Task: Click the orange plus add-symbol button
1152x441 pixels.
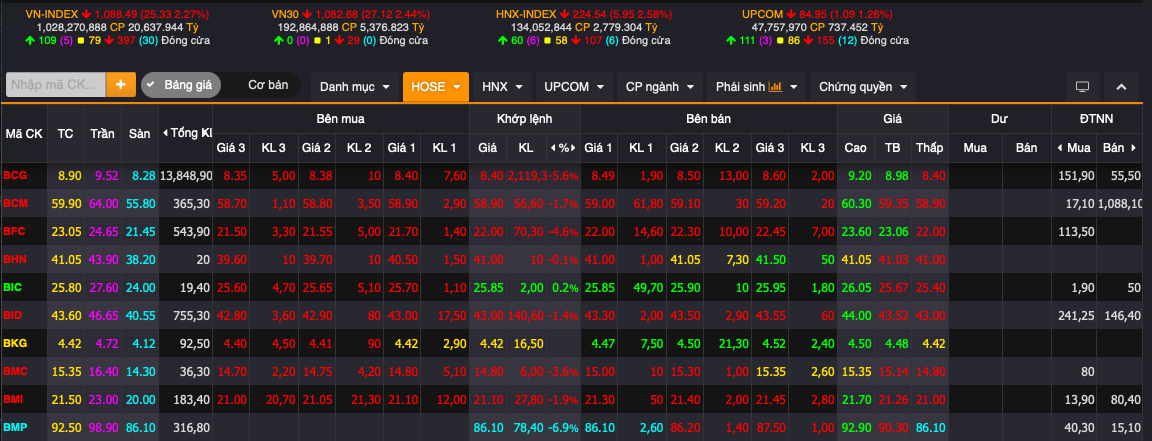Action: tap(121, 85)
